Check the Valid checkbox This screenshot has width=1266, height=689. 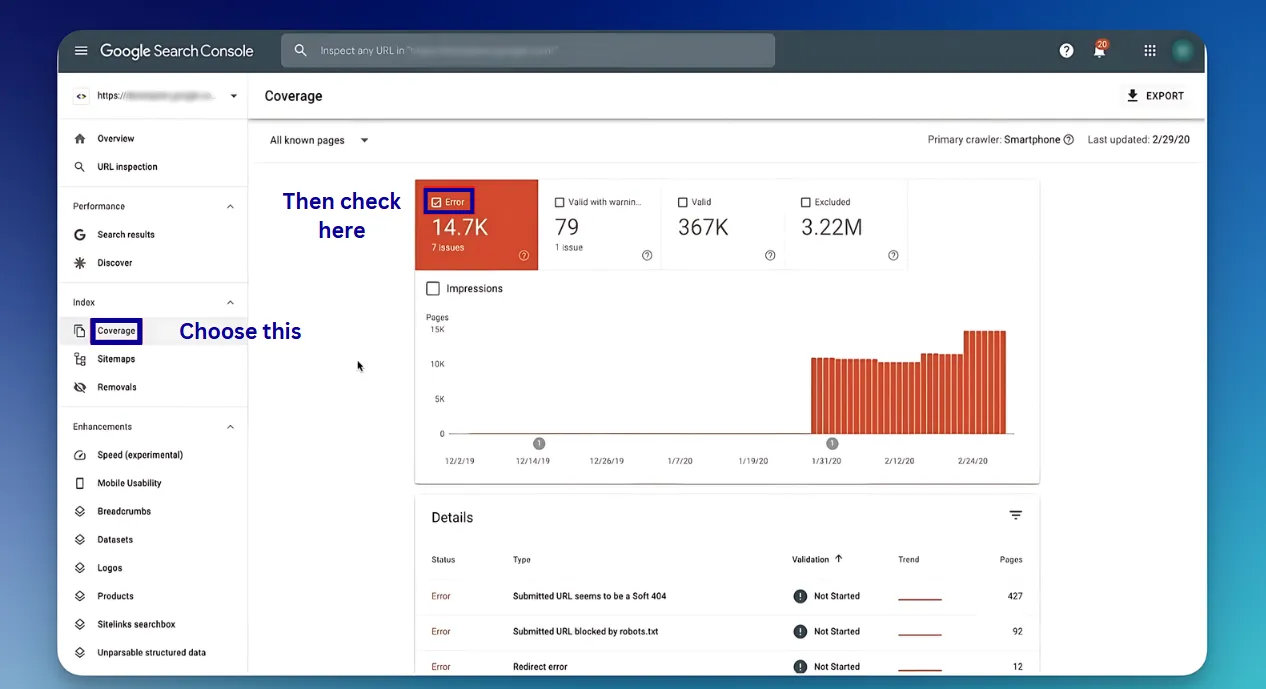coord(682,202)
